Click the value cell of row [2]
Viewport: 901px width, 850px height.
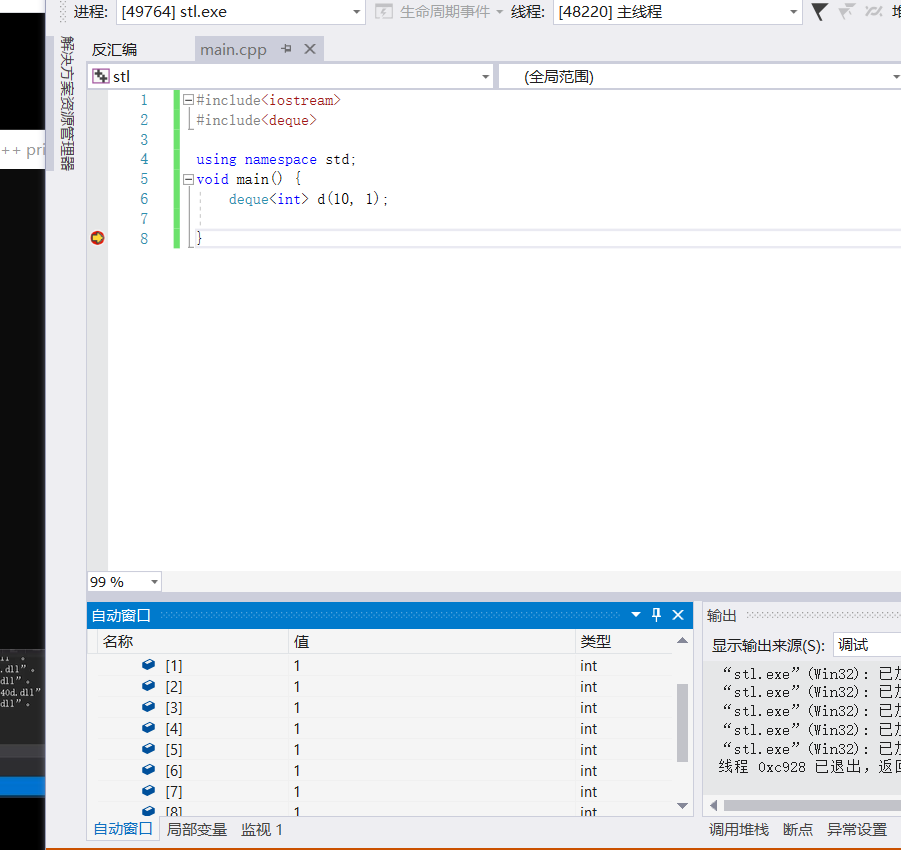click(432, 686)
